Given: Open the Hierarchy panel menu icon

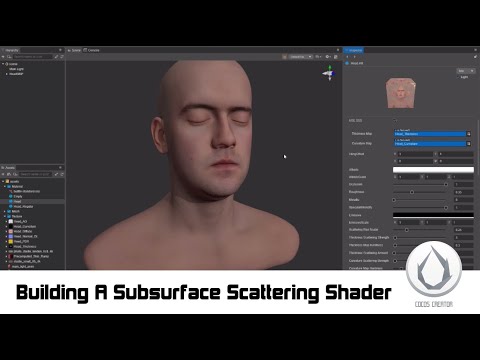Looking at the screenshot, I should click(x=60, y=50).
